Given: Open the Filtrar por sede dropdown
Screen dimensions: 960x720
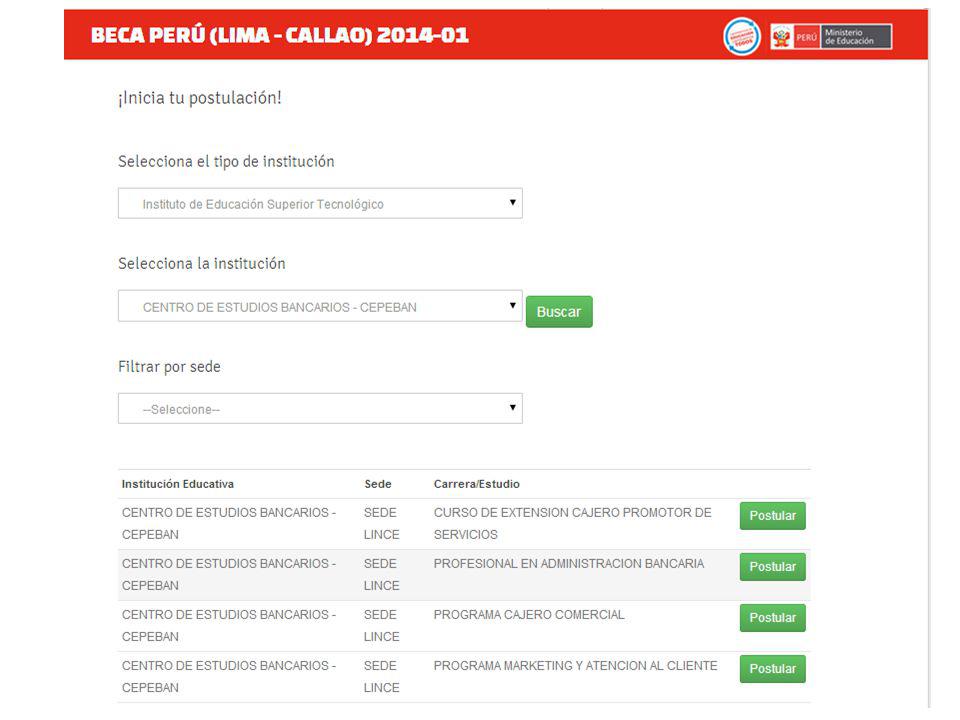Looking at the screenshot, I should pyautogui.click(x=320, y=408).
